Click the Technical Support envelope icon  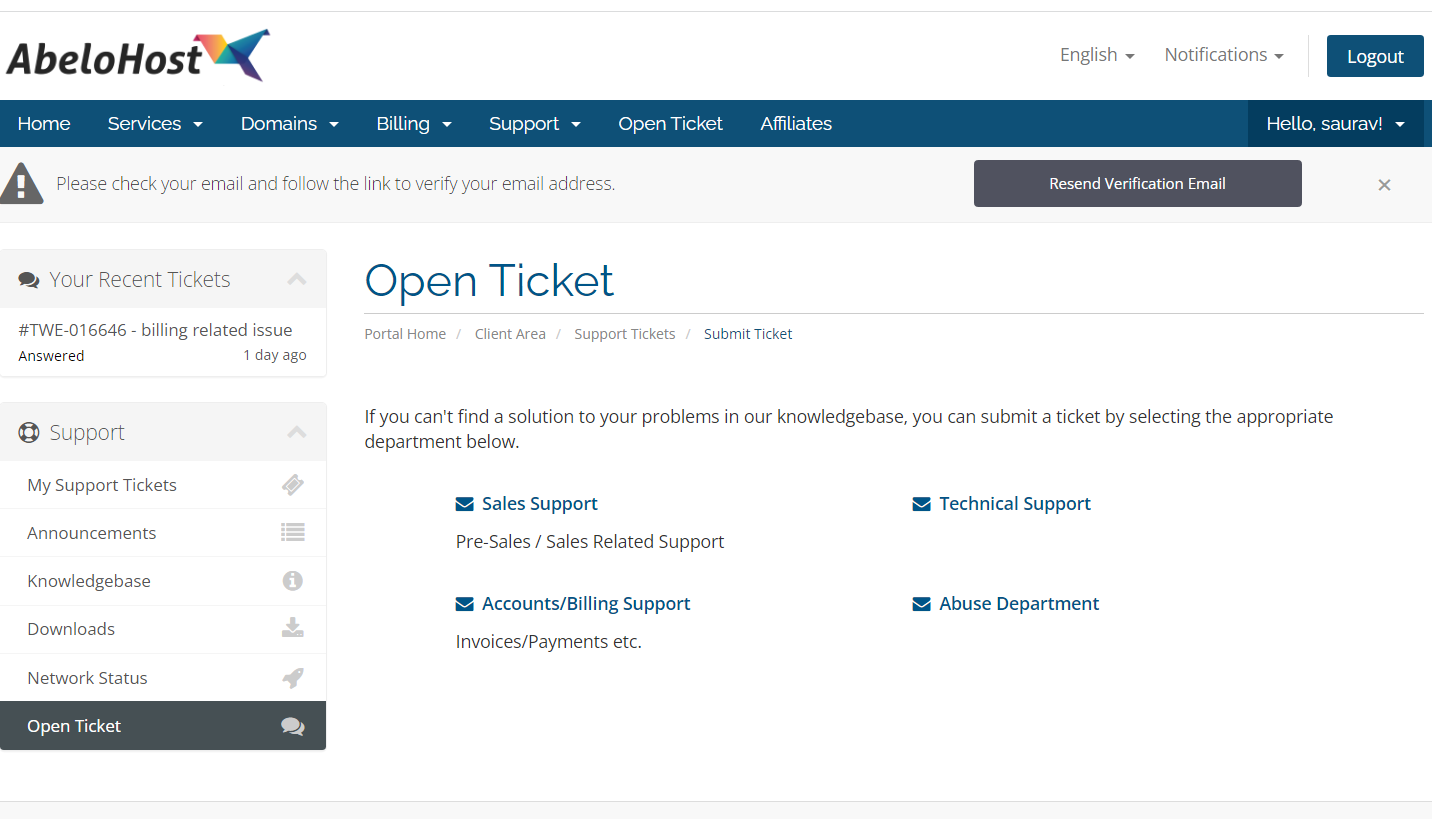pyautogui.click(x=921, y=503)
